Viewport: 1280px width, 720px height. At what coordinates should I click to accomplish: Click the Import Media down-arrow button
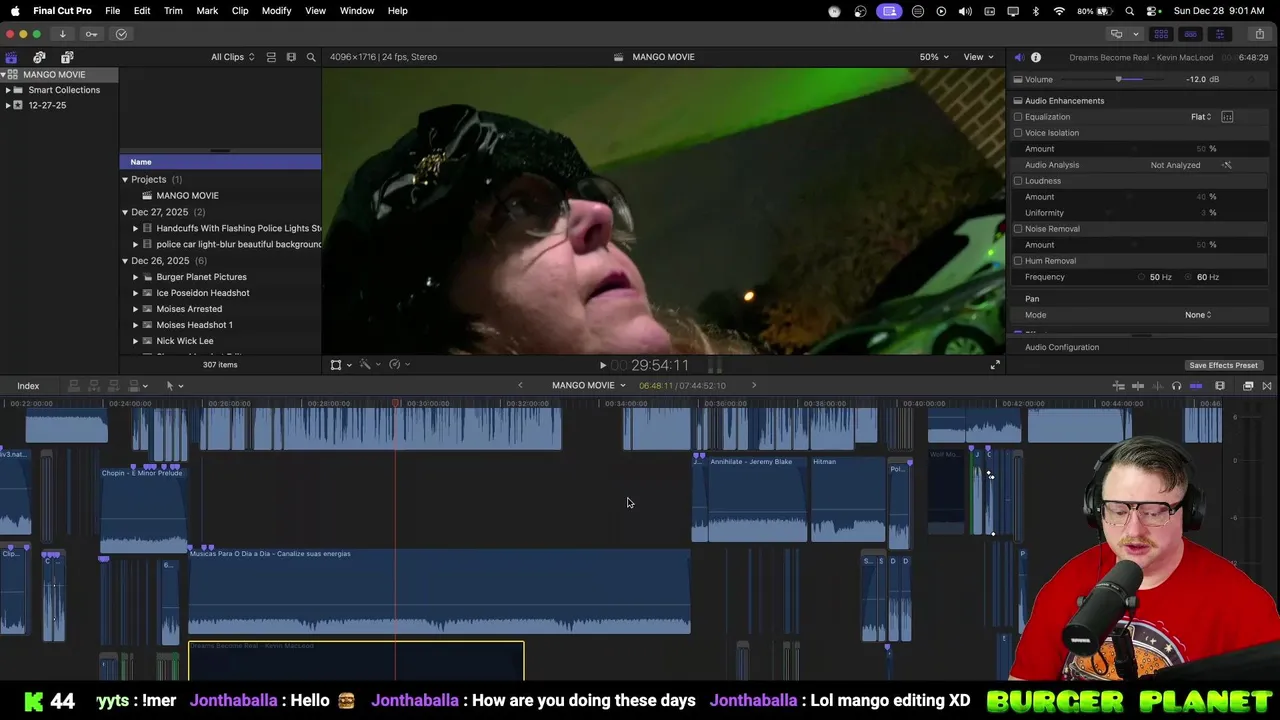click(62, 34)
